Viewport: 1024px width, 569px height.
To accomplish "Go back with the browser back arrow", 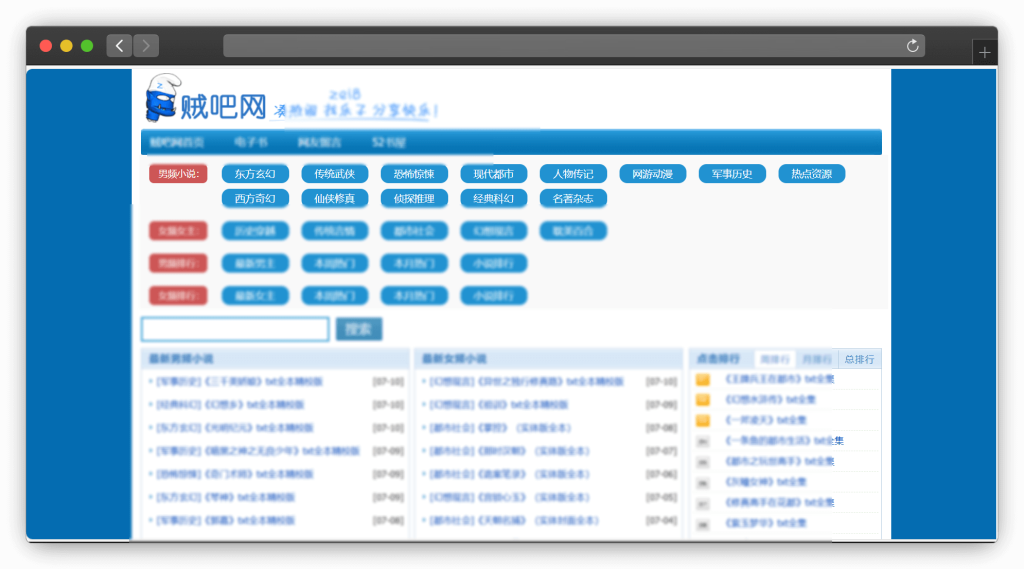I will (119, 45).
